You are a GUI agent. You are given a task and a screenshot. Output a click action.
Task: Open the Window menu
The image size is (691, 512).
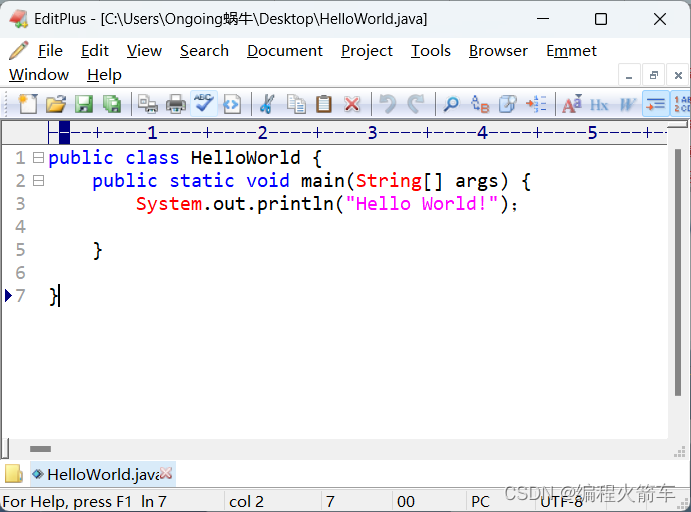tap(39, 74)
